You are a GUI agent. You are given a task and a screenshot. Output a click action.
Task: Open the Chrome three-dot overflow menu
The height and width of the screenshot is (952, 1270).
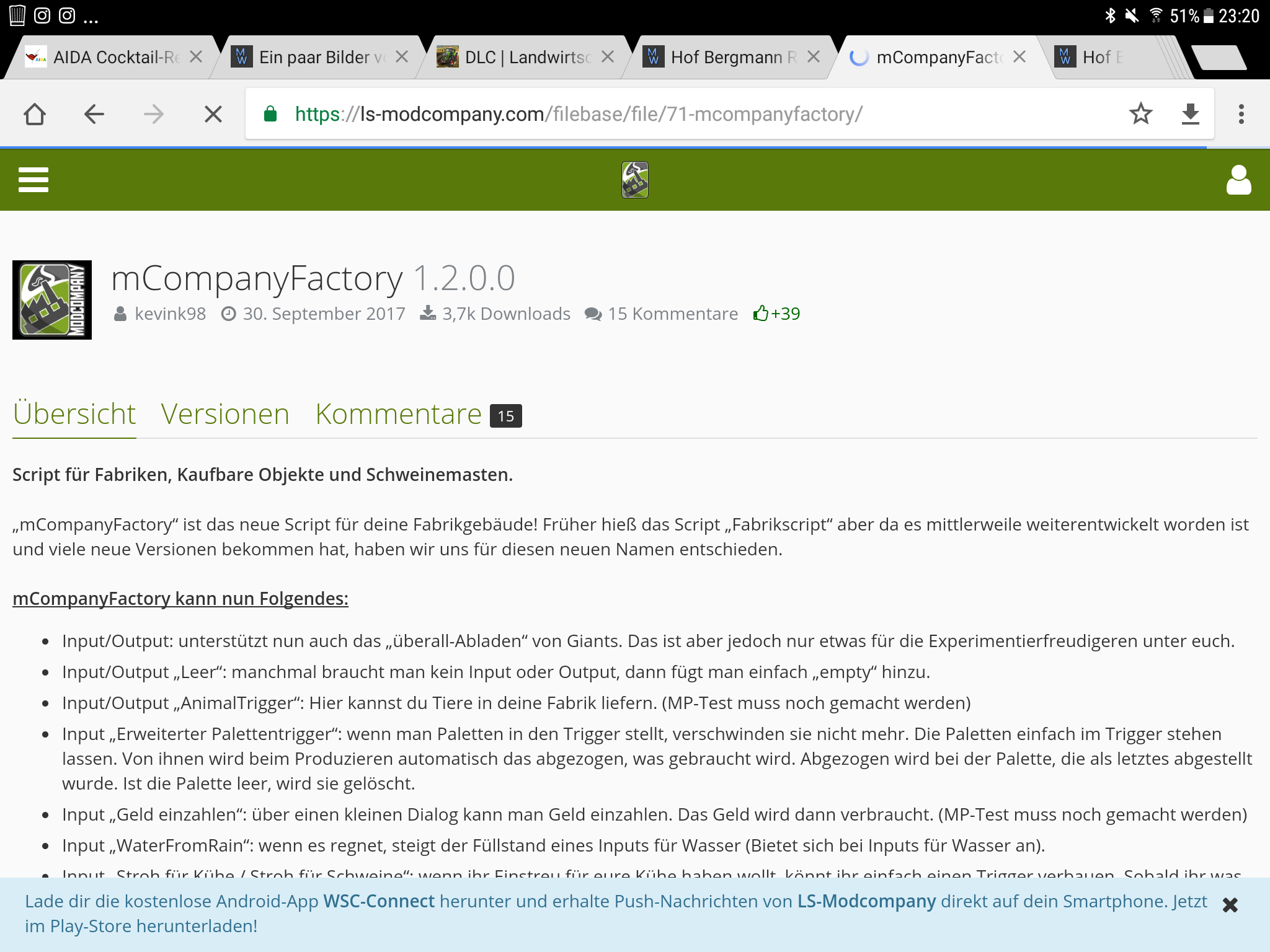pos(1241,114)
